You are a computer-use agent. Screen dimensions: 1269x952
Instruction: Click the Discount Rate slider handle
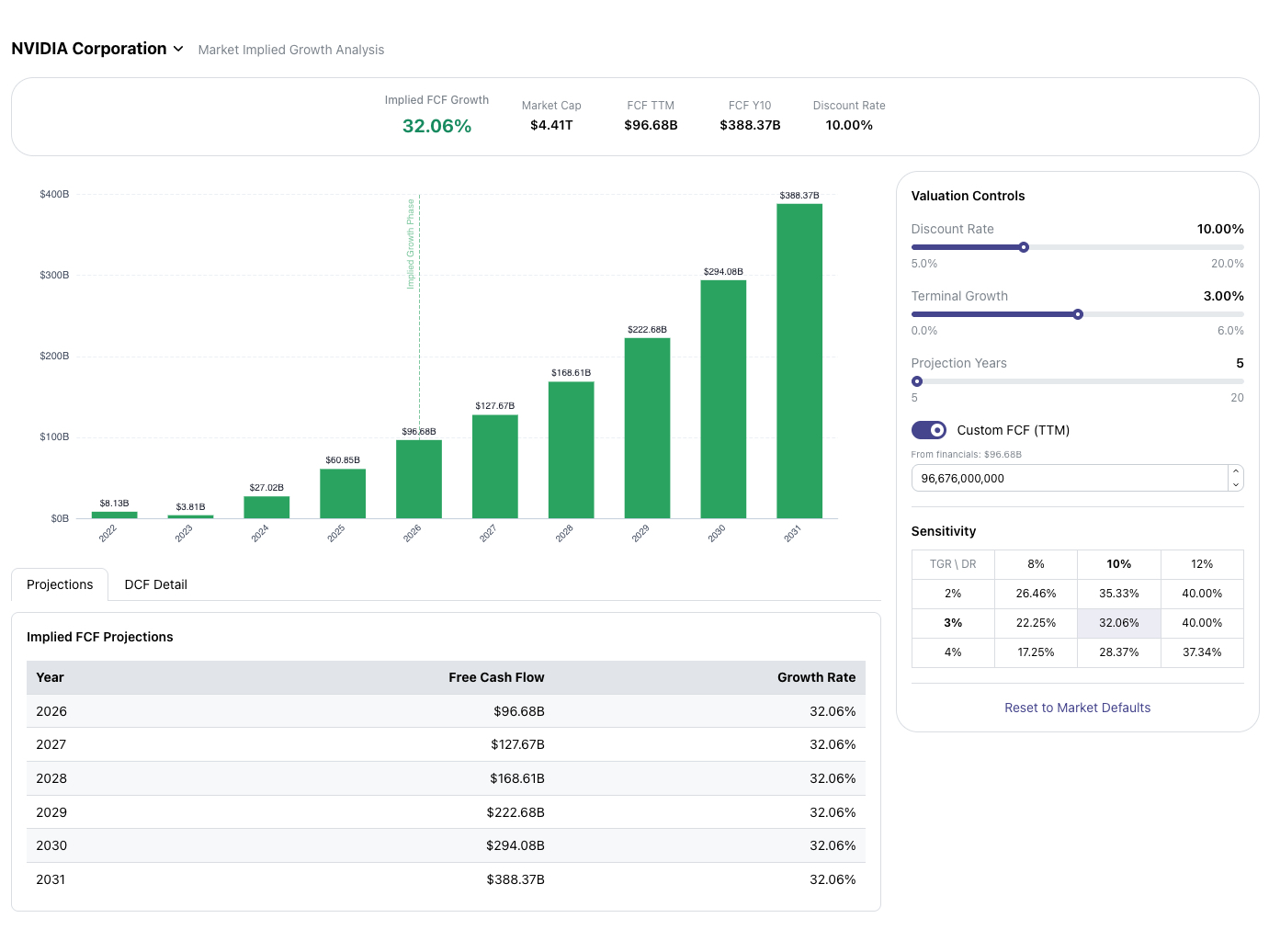1022,247
